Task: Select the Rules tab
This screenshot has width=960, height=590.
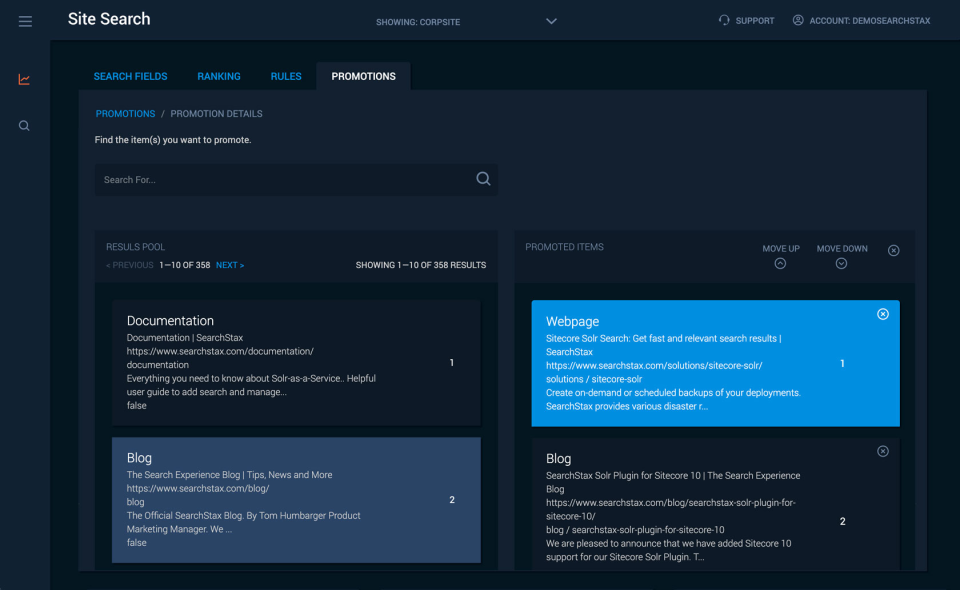Action: pyautogui.click(x=285, y=76)
